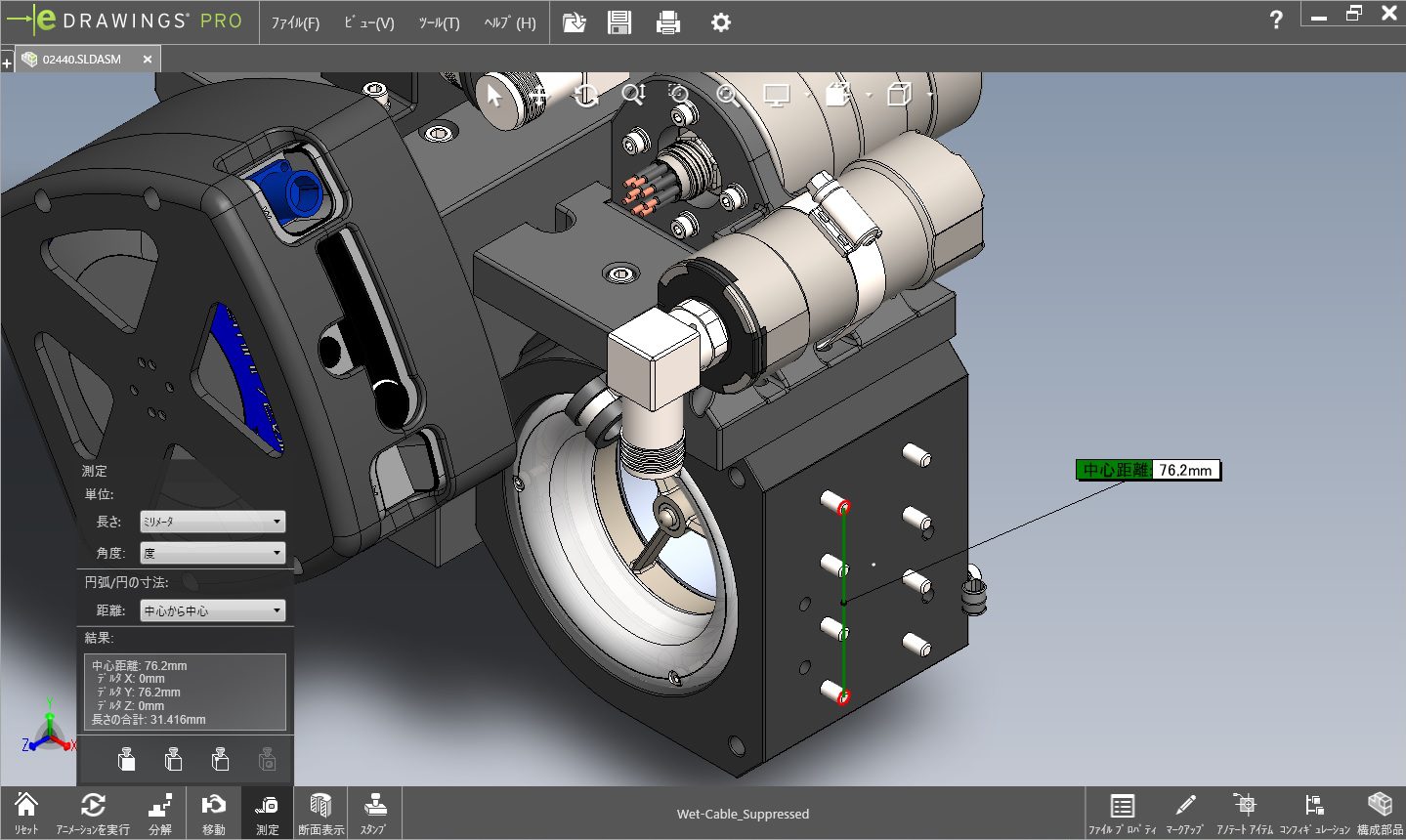Click the 中心距離: 76.2mm result line
The image size is (1406, 840).
click(x=139, y=666)
